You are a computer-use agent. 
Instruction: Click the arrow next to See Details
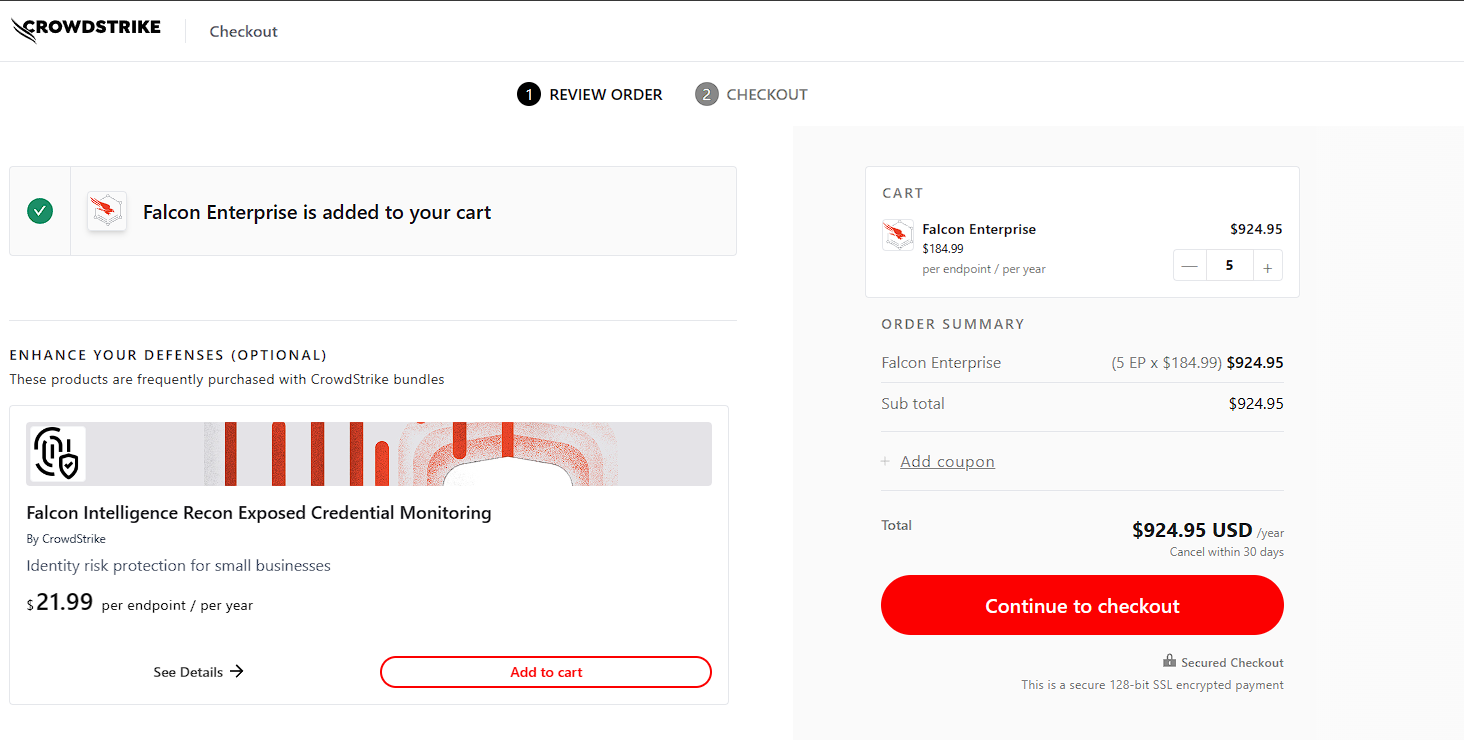point(237,671)
